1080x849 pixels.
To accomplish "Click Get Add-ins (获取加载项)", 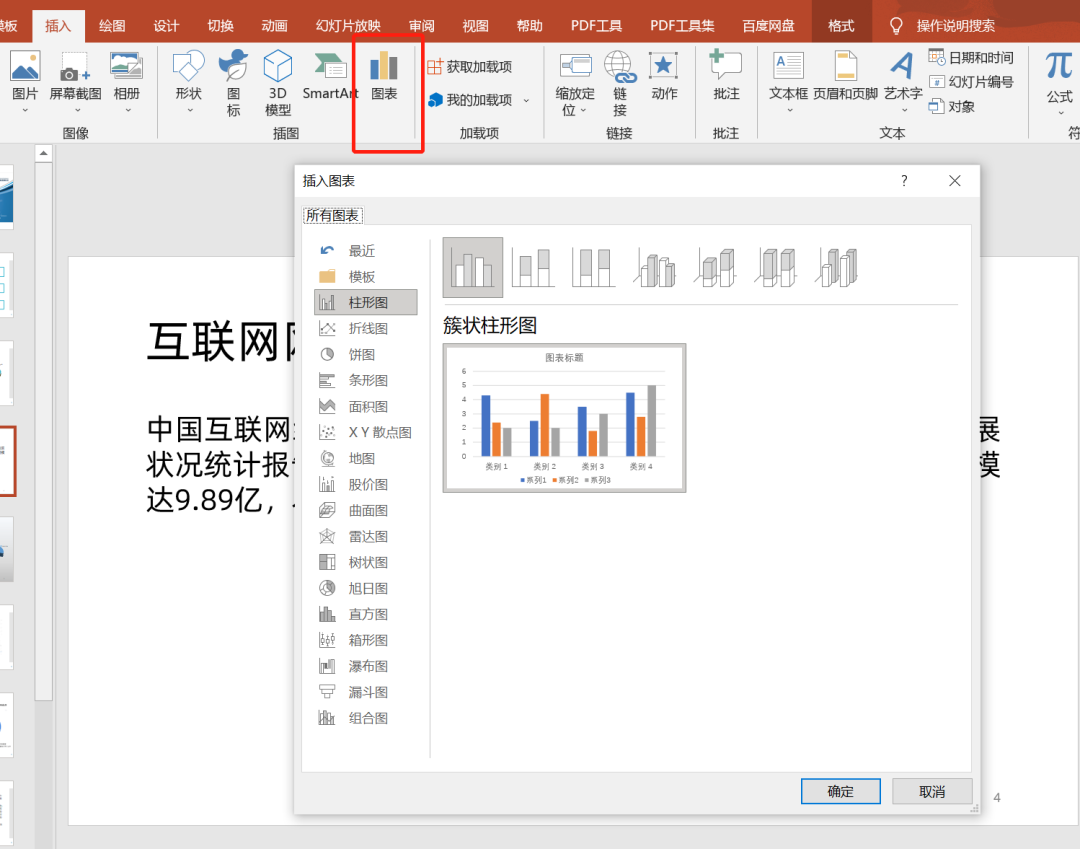I will [470, 67].
